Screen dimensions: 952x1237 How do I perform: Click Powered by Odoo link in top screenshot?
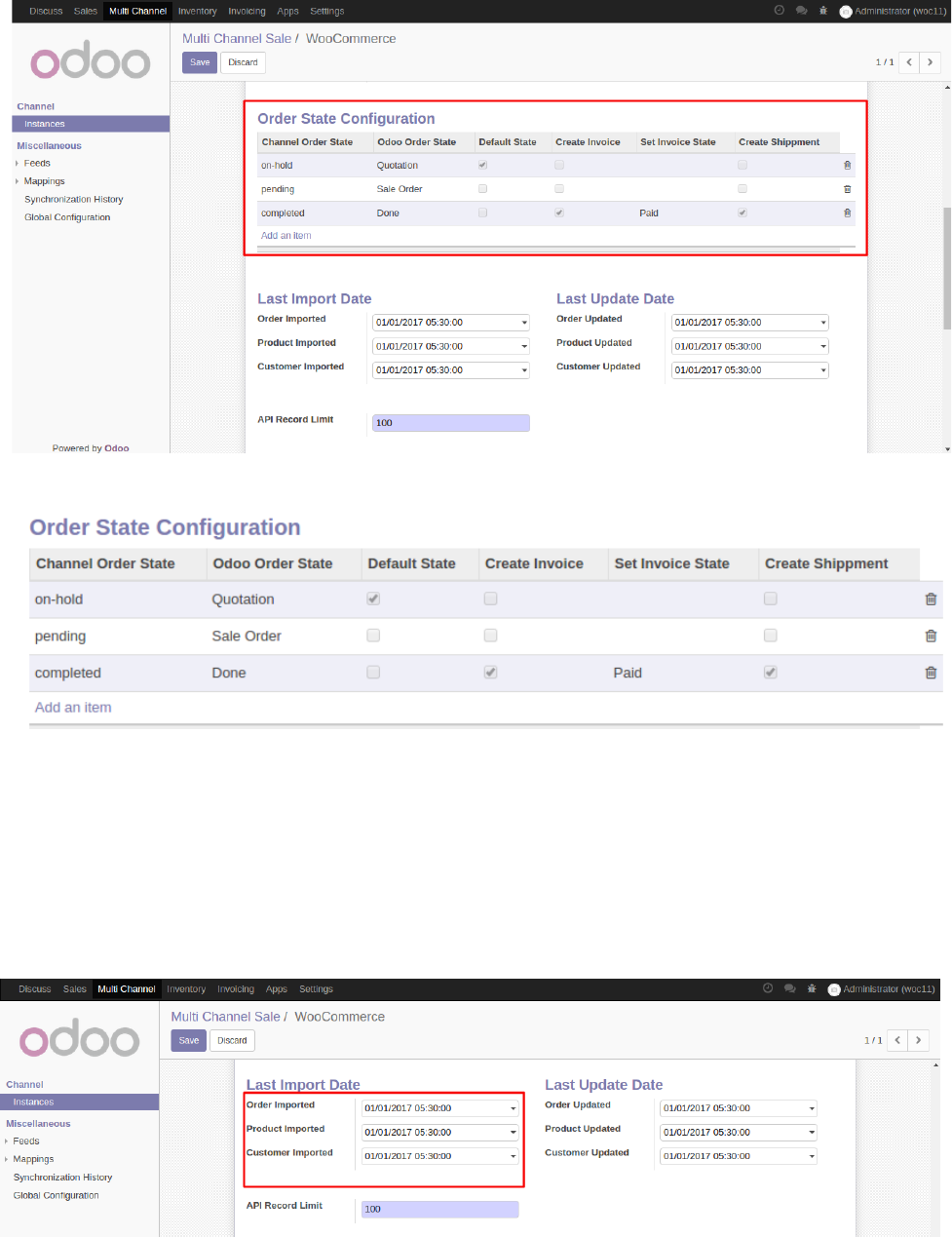pyautogui.click(x=91, y=448)
